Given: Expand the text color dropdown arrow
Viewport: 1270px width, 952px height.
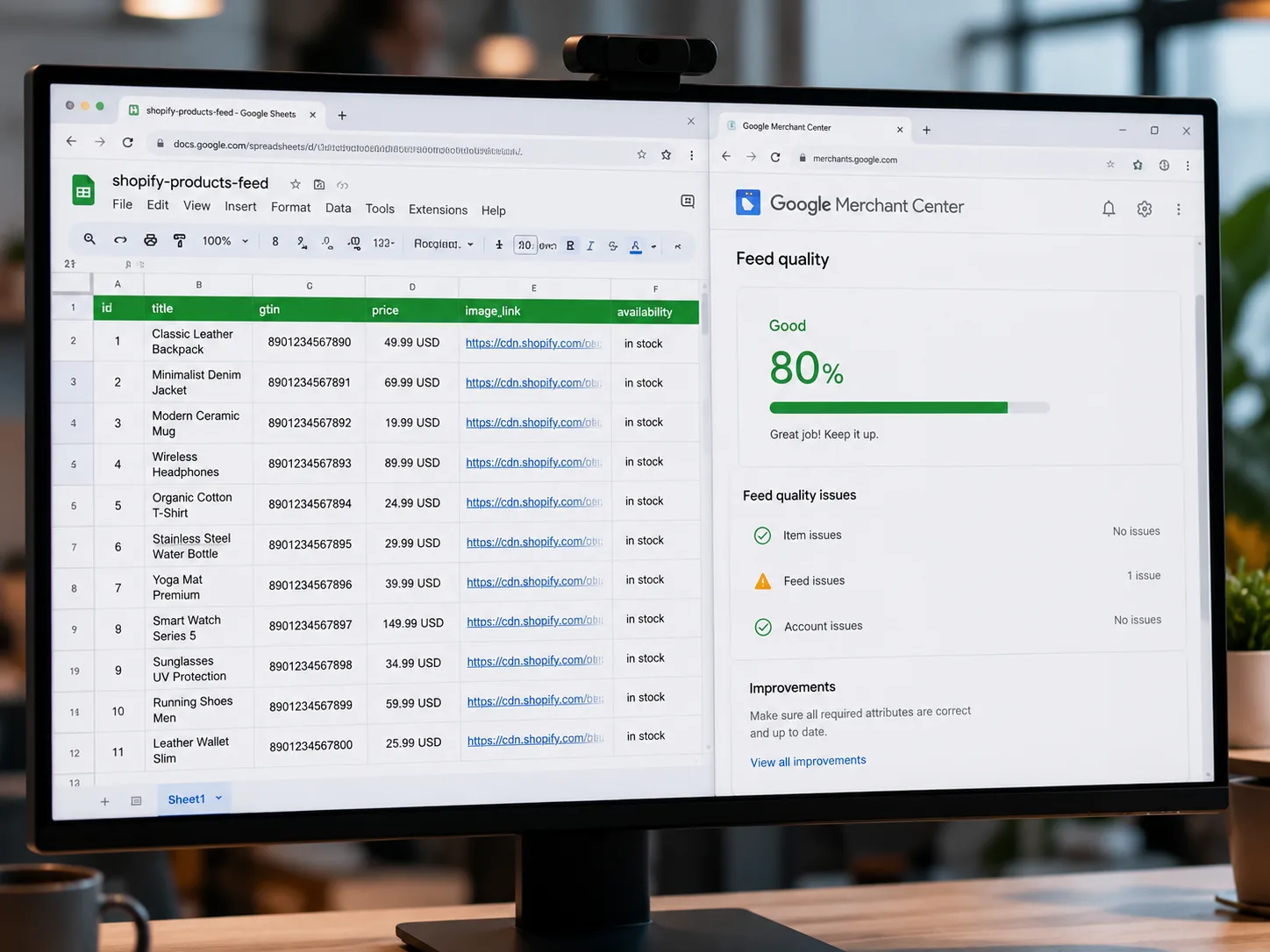Looking at the screenshot, I should 653,247.
